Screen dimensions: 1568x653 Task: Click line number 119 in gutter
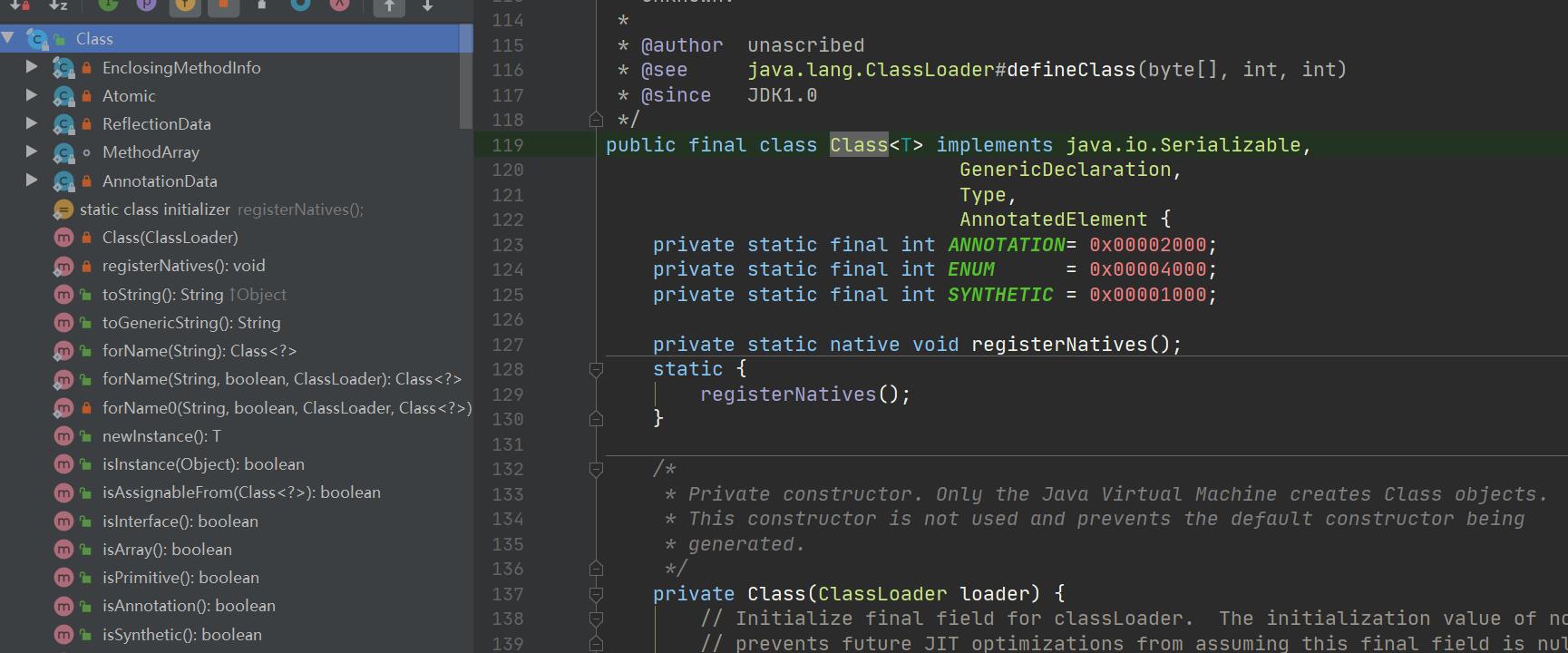[508, 145]
